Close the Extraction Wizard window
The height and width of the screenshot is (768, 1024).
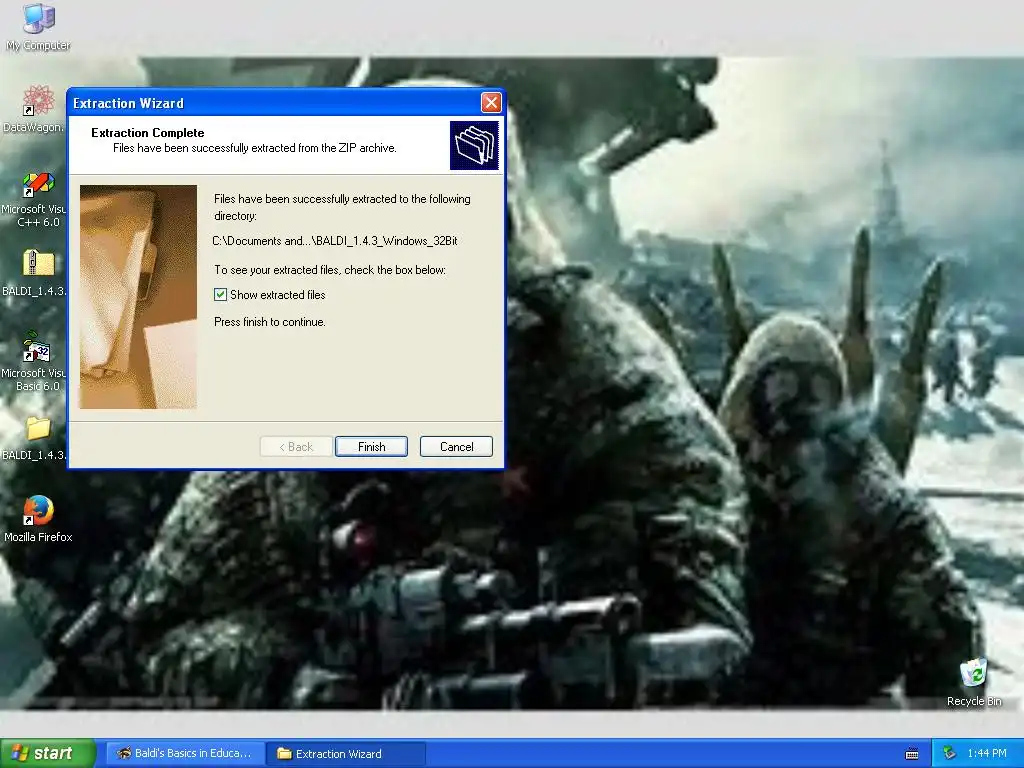(x=491, y=103)
